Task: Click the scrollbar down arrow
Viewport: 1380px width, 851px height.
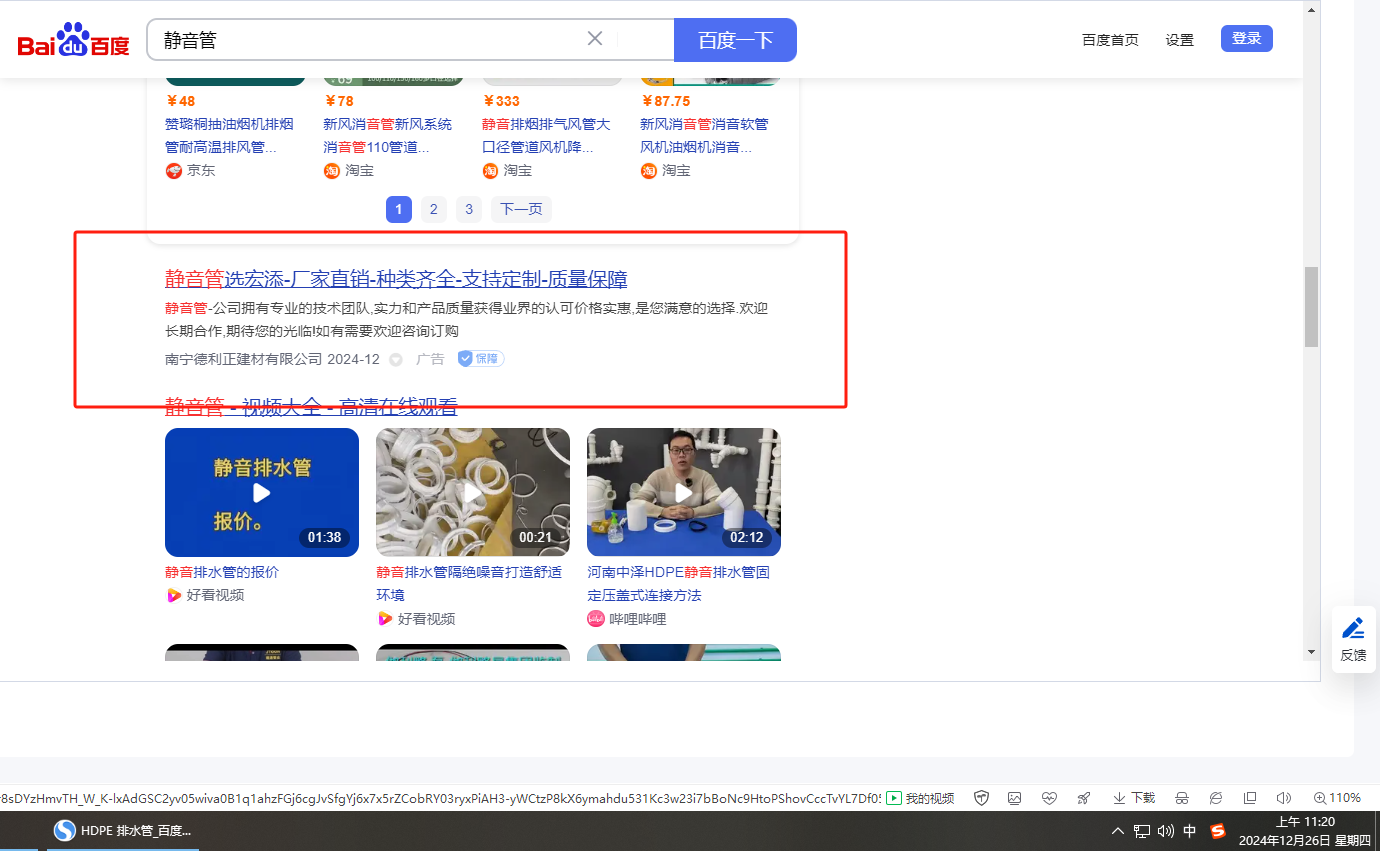Action: pos(1311,652)
